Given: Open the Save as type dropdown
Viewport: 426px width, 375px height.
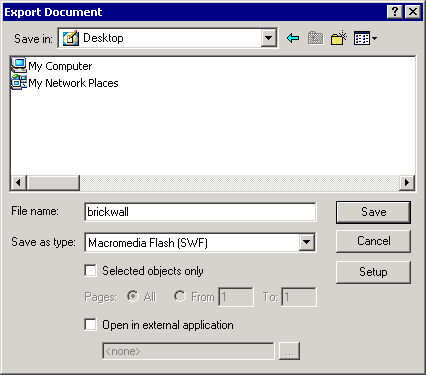Looking at the screenshot, I should click(x=307, y=242).
